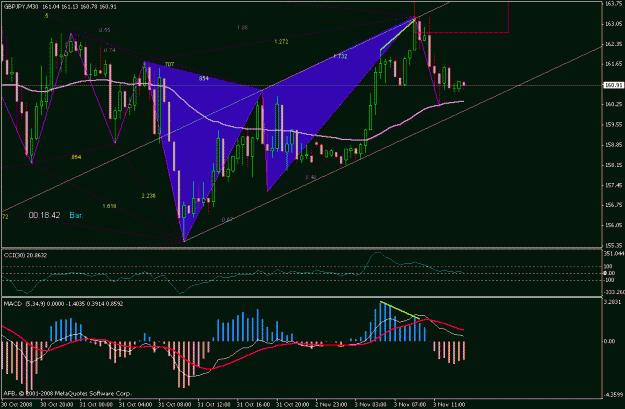
Task: Click the MACD (5,34,9) indicator label
Action: point(63,304)
